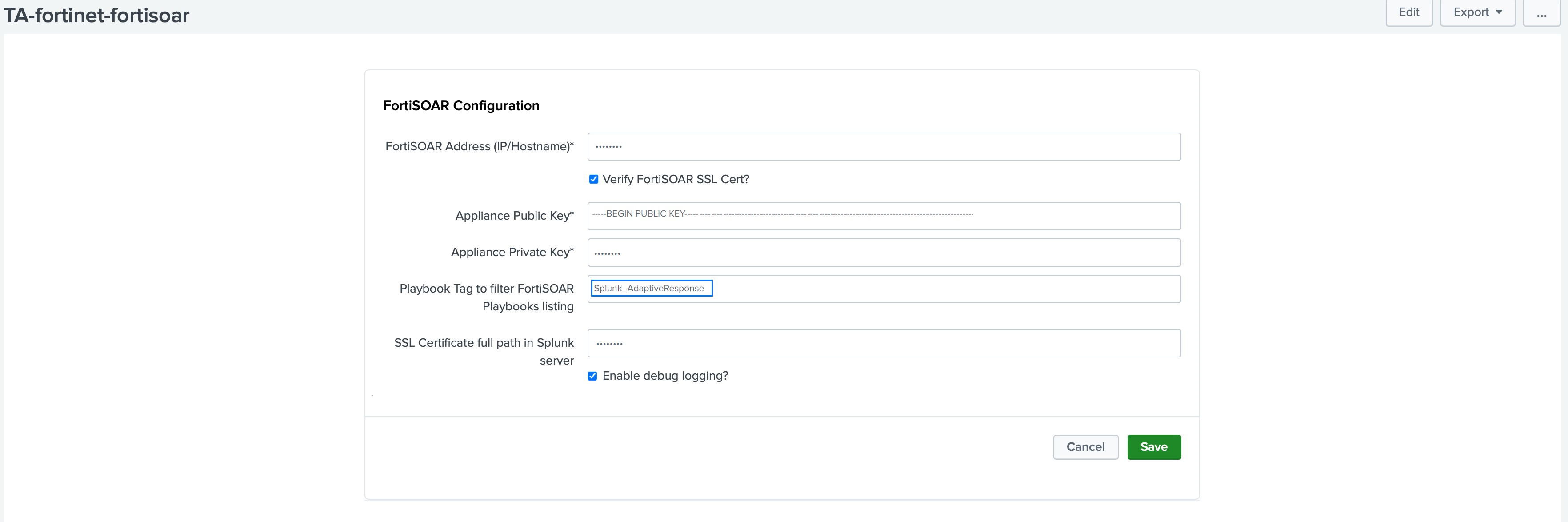Cancel the FortiSOAR configuration changes

[x=1085, y=447]
